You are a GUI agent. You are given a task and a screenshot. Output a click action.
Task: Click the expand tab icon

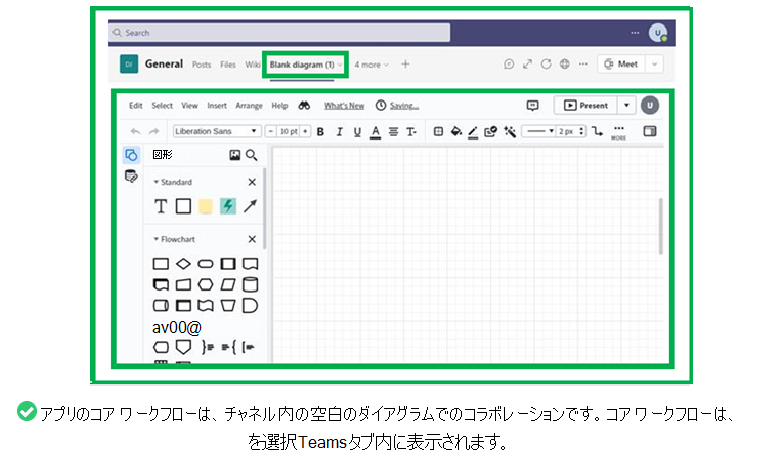(x=527, y=64)
